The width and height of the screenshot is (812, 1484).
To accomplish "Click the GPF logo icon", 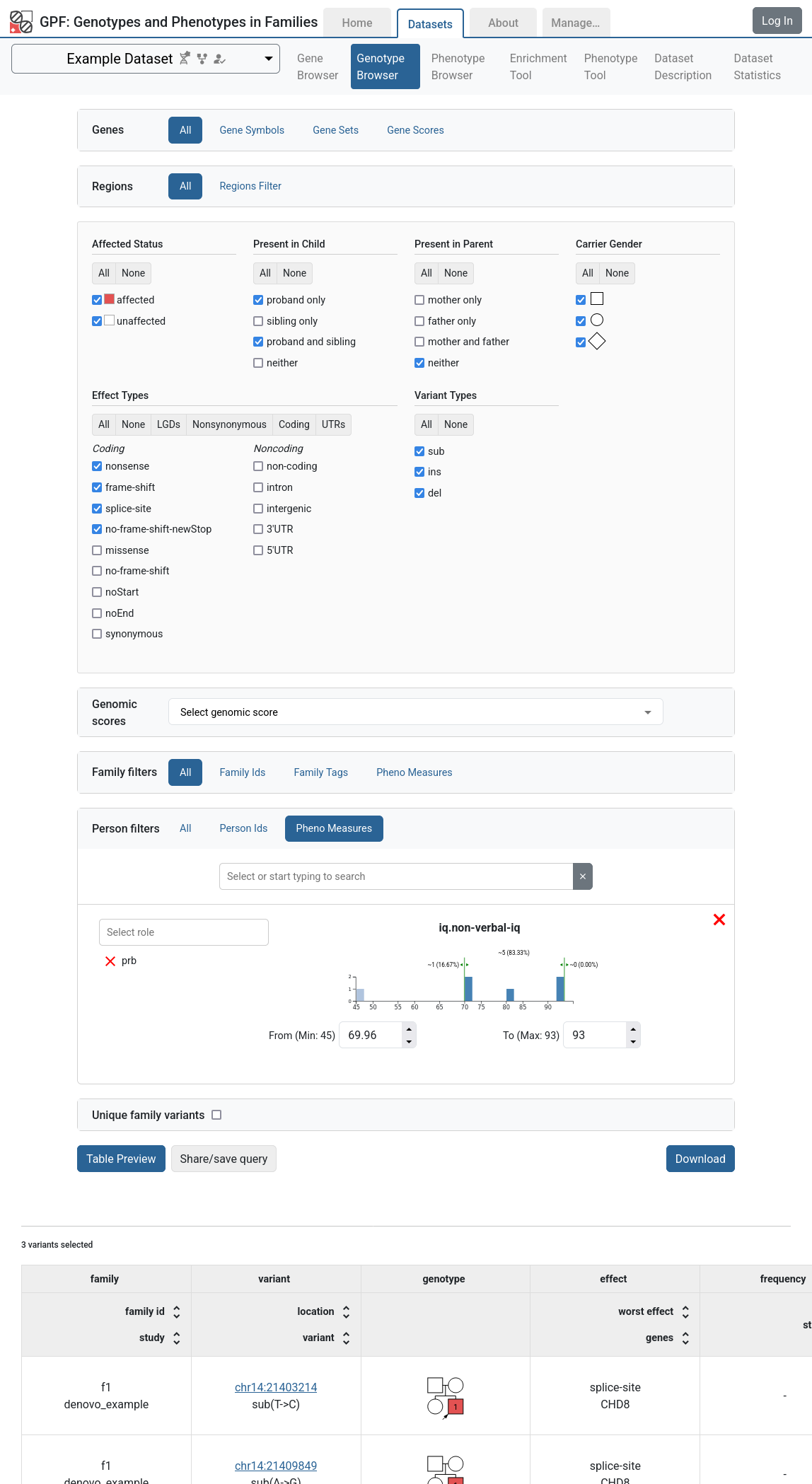I will [x=21, y=22].
